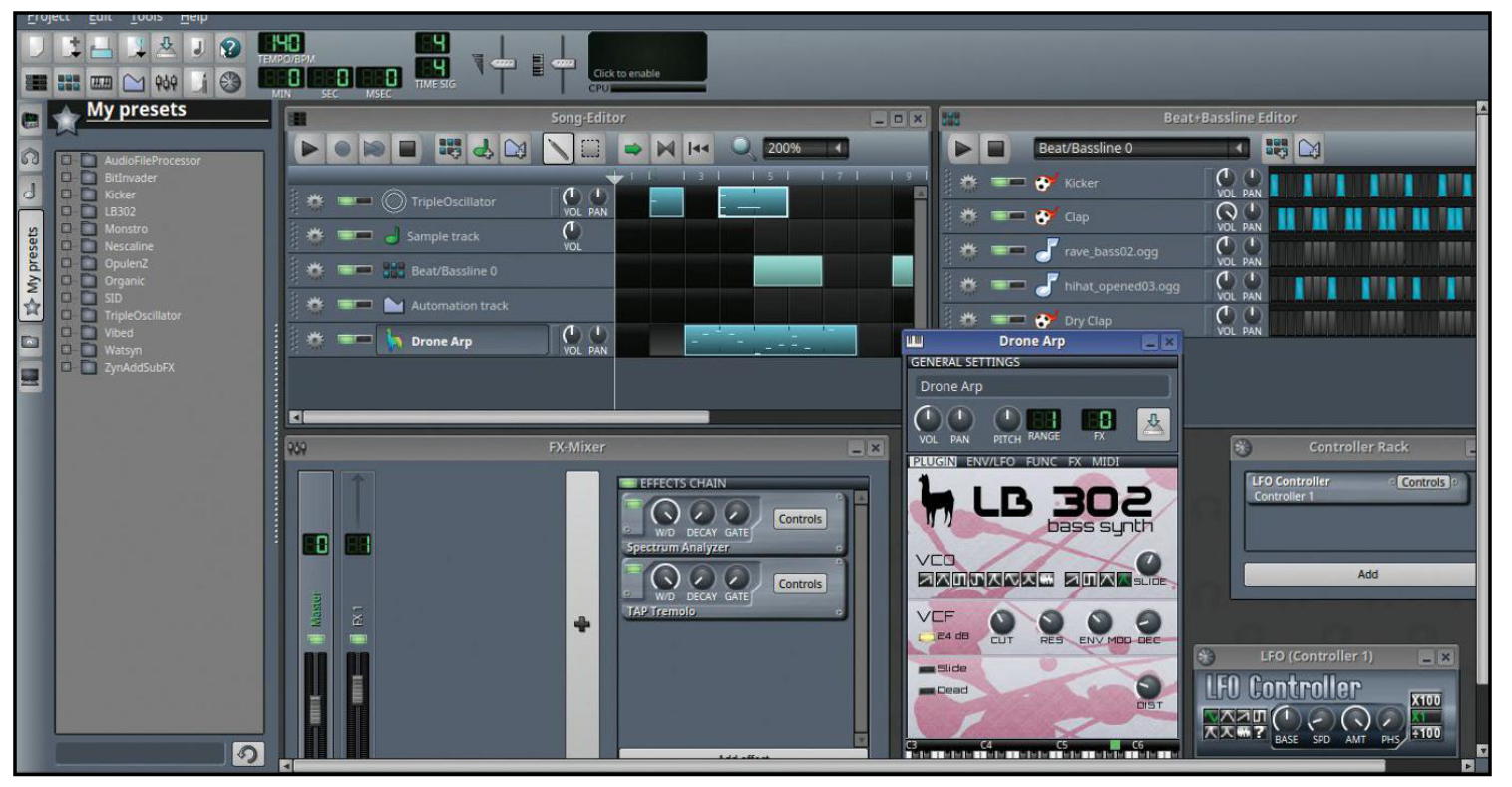Screen dimensions: 1512x787
Task: Click the Drone Arp track llama icon
Action: click(394, 341)
